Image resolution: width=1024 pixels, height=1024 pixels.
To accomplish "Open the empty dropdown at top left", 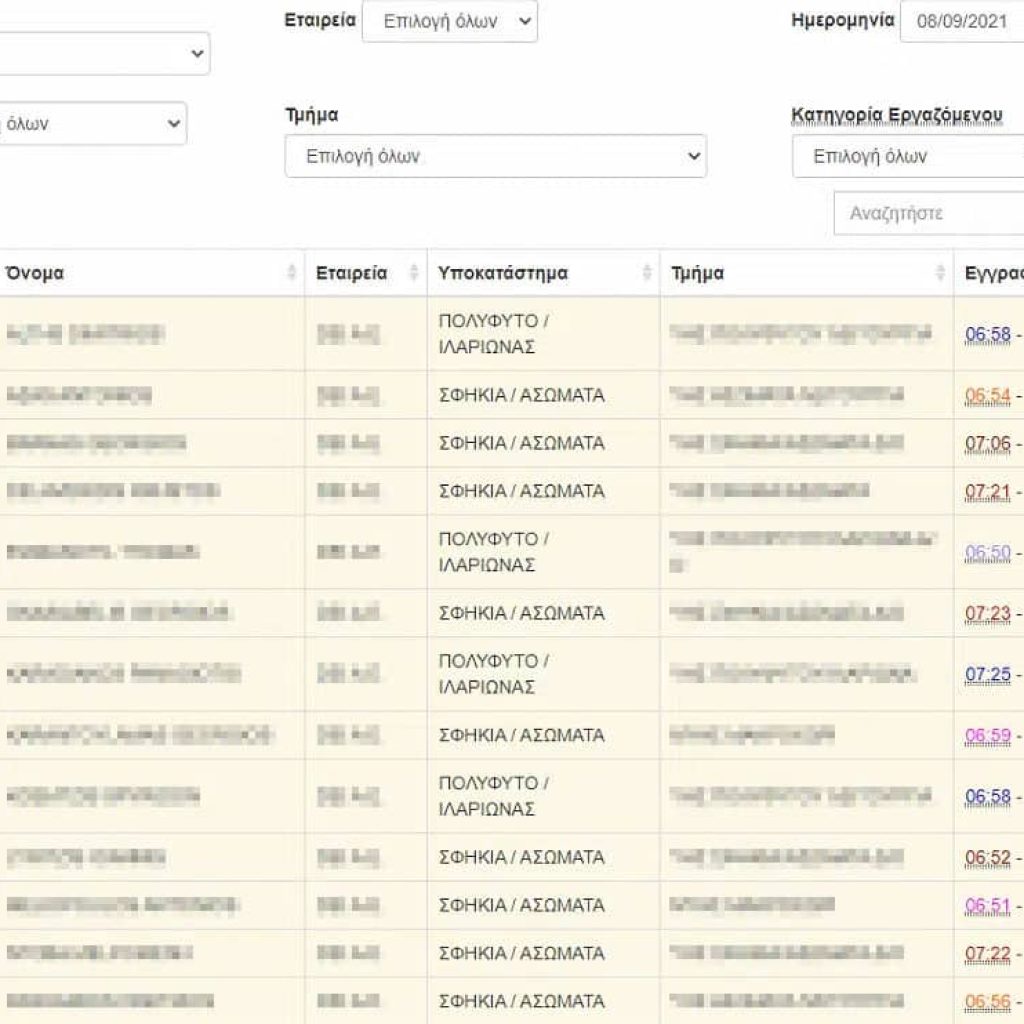I will 104,54.
